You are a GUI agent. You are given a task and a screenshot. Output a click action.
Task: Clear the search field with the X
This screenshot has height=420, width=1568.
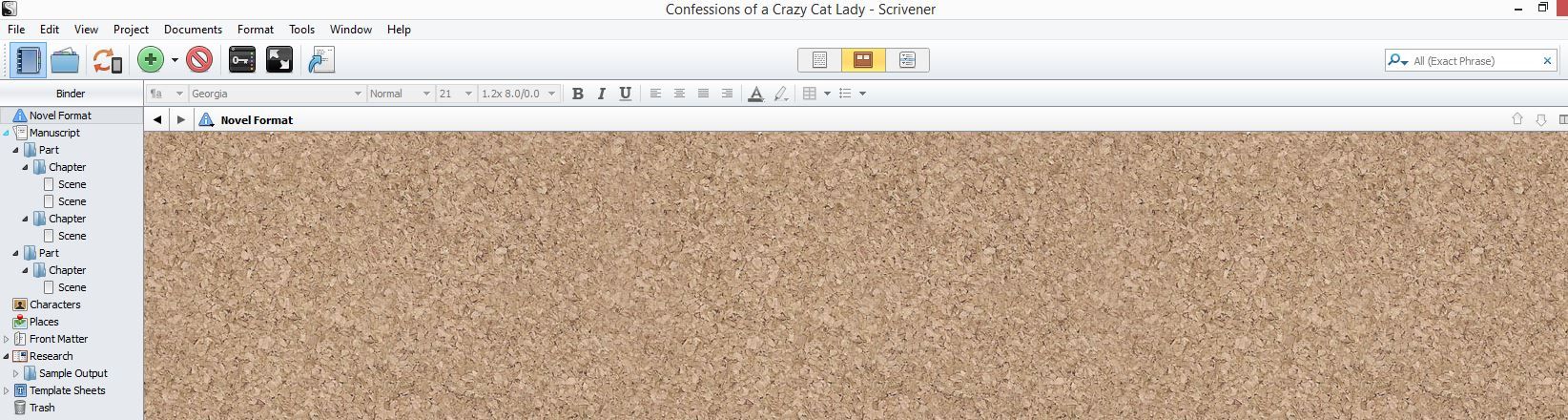[x=1547, y=60]
